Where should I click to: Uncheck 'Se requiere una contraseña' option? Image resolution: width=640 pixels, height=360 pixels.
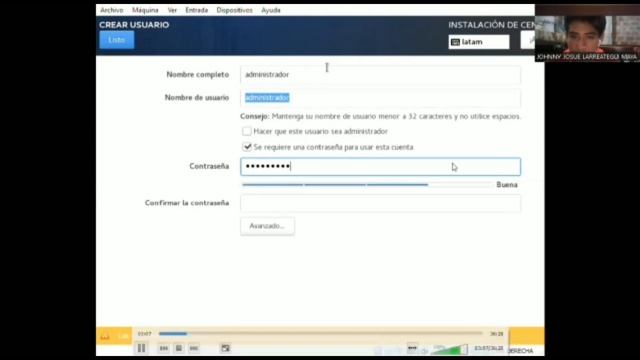[x=247, y=147]
